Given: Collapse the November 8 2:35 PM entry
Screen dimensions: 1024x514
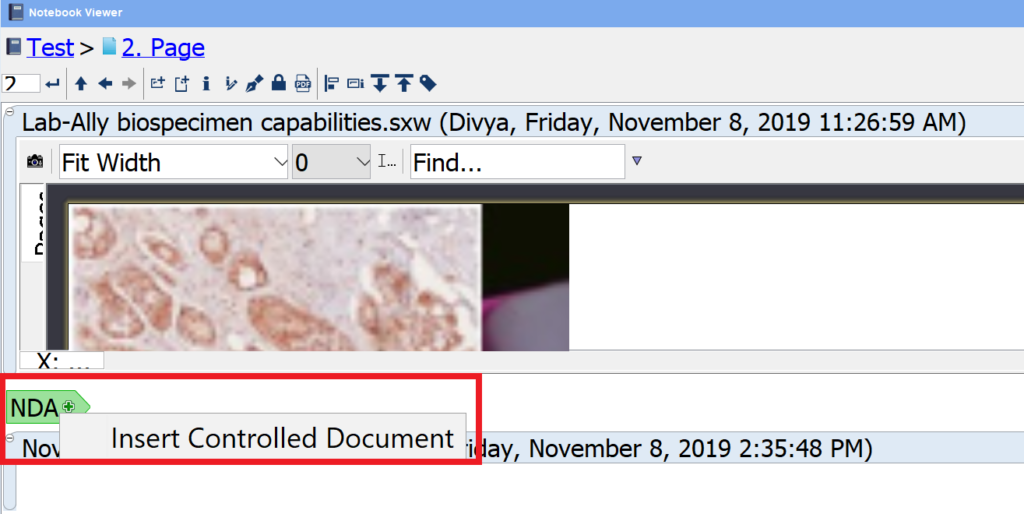Looking at the screenshot, I should point(9,438).
